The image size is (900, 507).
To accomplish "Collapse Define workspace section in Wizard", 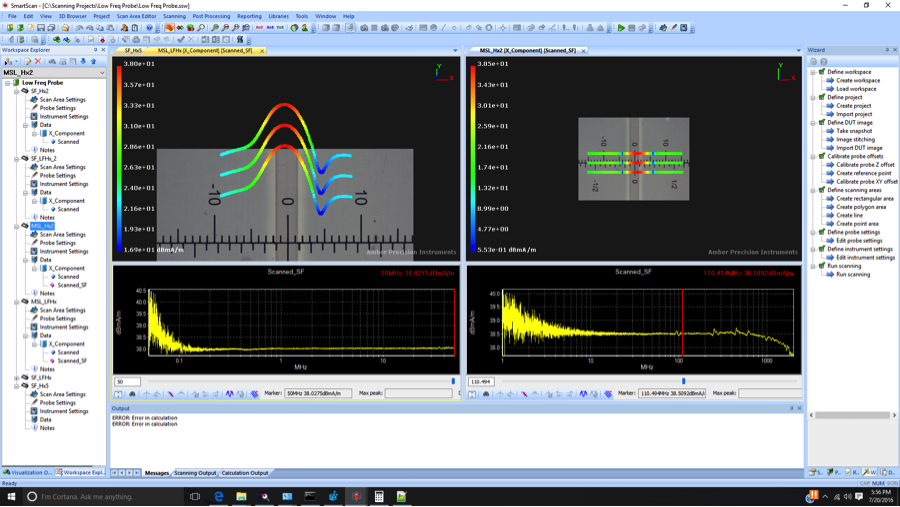I will tap(813, 72).
